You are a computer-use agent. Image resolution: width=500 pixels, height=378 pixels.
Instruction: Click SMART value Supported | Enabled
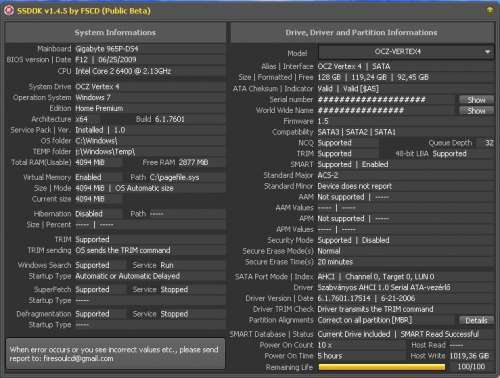point(353,164)
